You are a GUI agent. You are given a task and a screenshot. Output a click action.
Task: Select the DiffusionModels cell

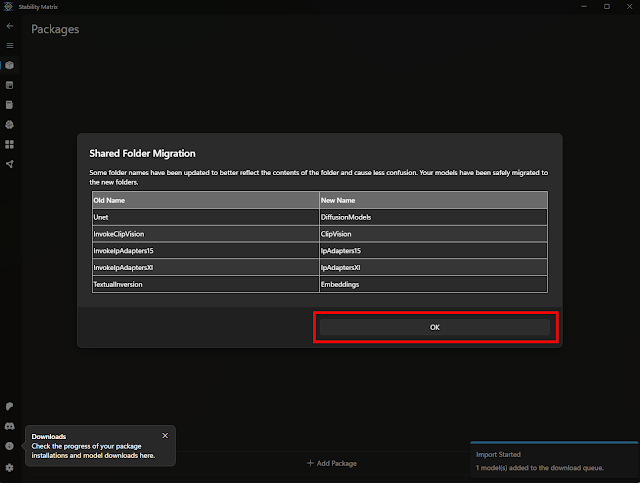[x=433, y=217]
